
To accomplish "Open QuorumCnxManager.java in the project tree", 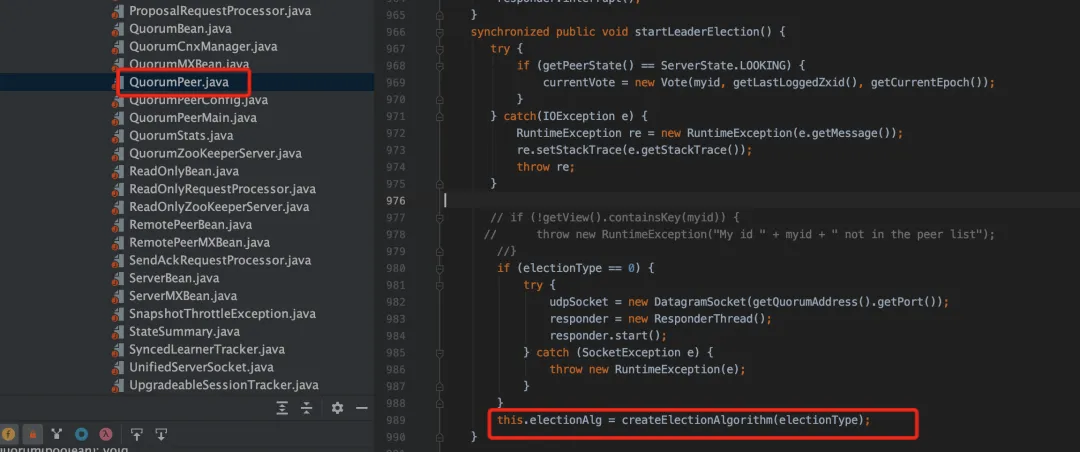I will (203, 46).
